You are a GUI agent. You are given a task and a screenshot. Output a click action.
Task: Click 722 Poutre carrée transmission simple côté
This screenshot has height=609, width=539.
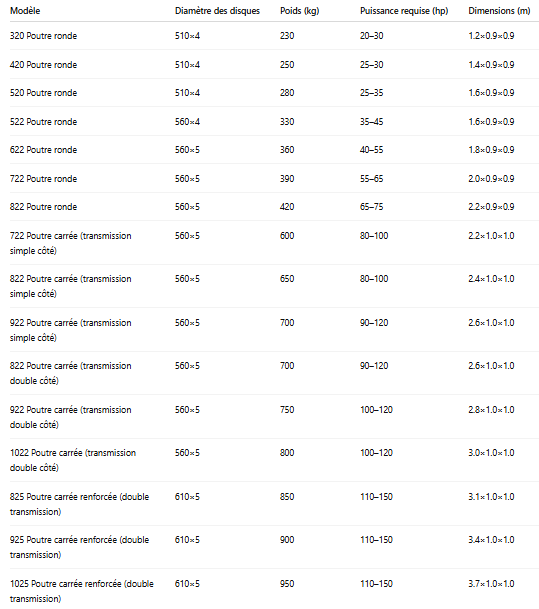(71, 243)
